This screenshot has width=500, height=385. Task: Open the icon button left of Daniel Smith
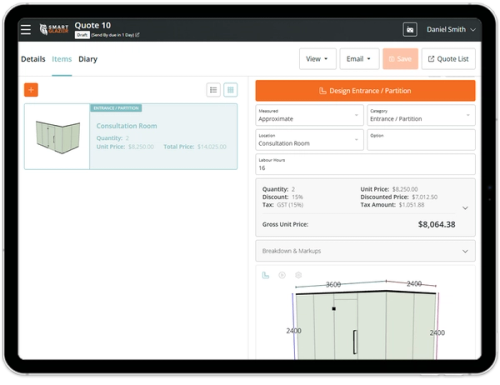click(x=410, y=30)
